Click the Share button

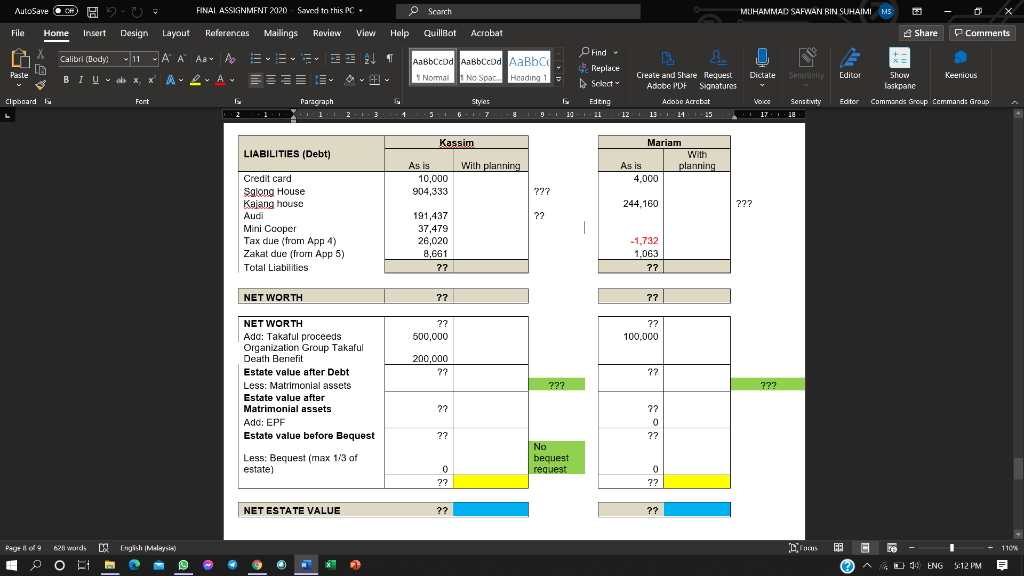click(921, 33)
